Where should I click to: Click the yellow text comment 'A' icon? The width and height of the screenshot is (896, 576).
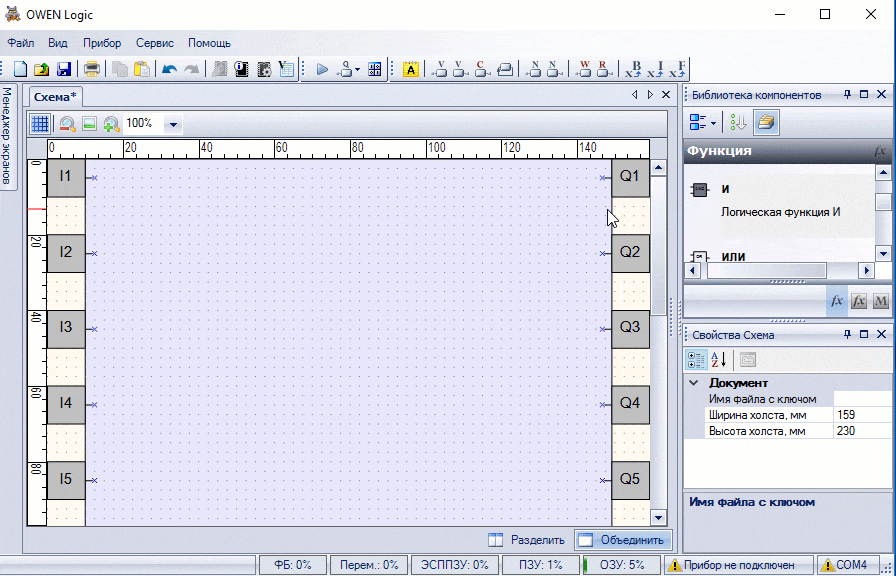click(411, 70)
